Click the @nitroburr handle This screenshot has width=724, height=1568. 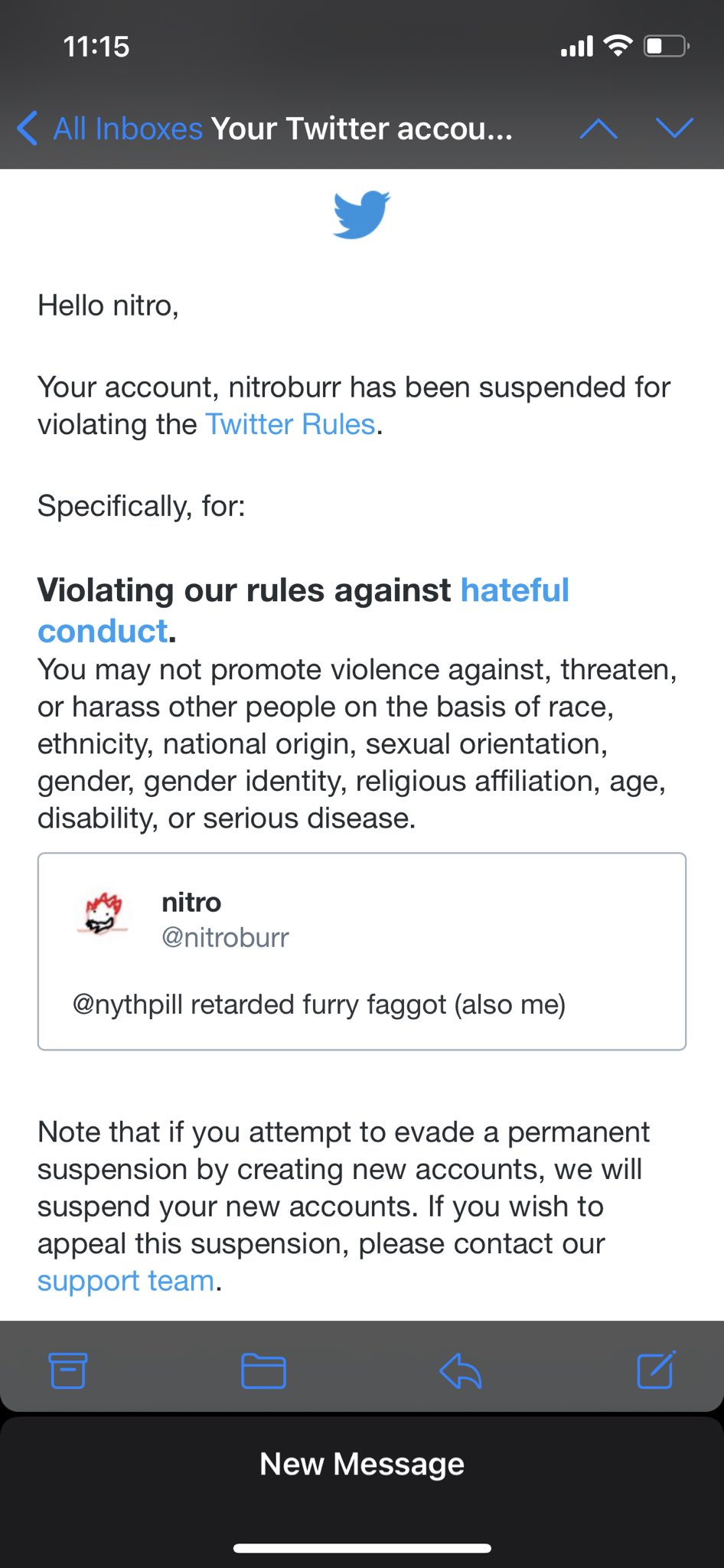225,937
